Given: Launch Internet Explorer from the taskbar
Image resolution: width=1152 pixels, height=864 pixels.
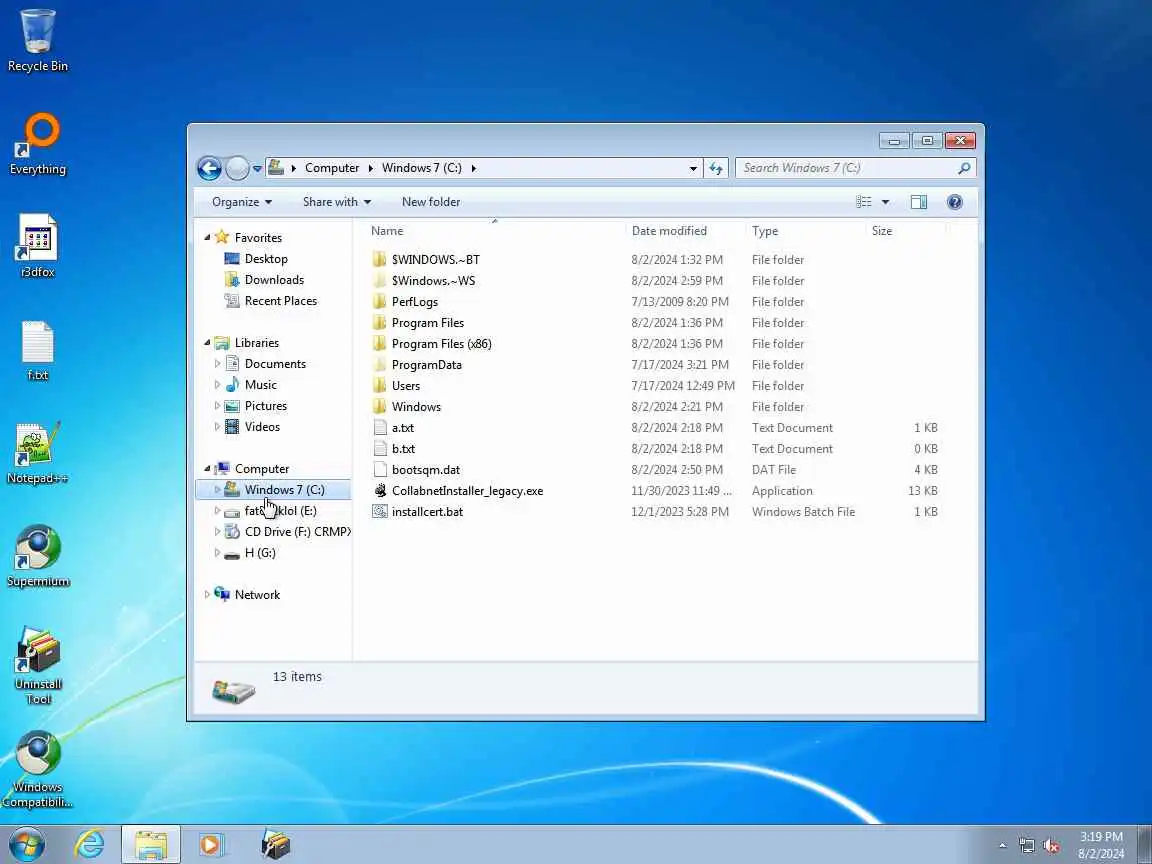Looking at the screenshot, I should click(x=90, y=845).
